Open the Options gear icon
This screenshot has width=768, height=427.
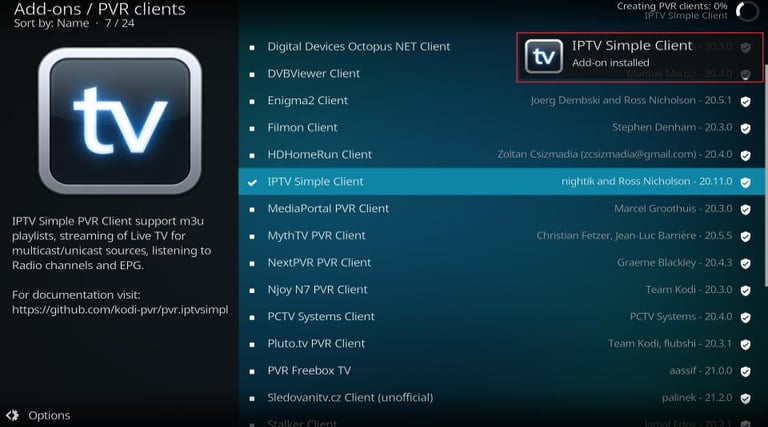12,415
